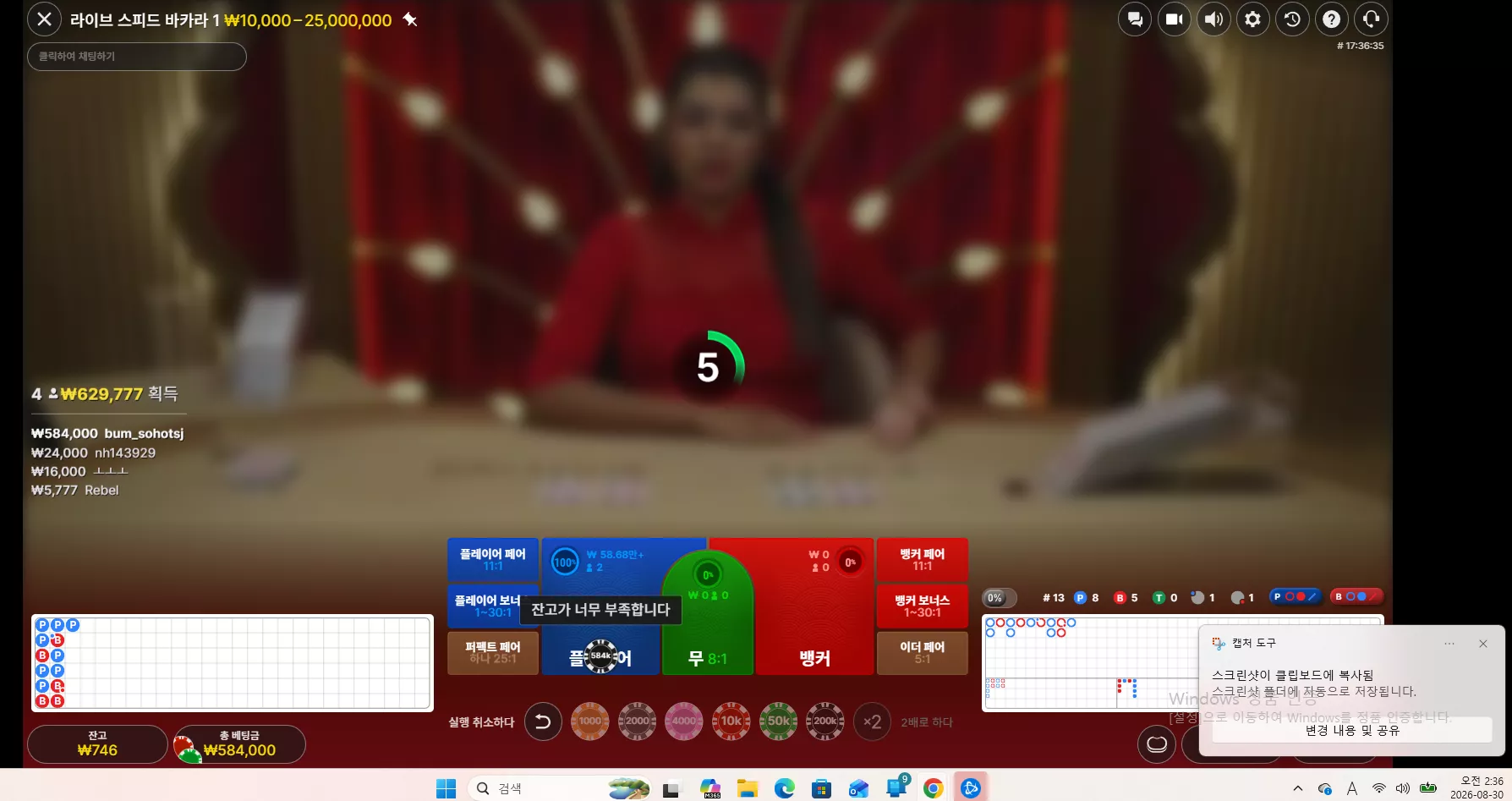Undo the last bet
1512x801 pixels.
(x=543, y=721)
